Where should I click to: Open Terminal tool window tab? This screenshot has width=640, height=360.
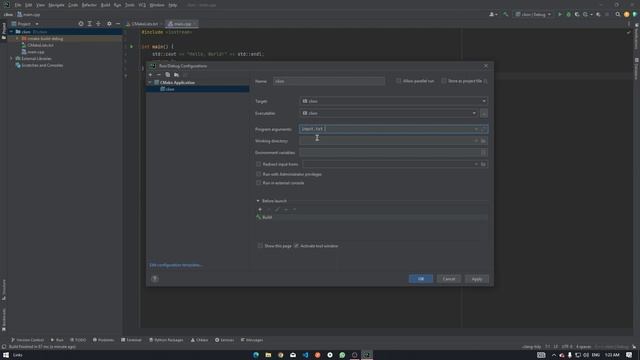[x=131, y=340]
